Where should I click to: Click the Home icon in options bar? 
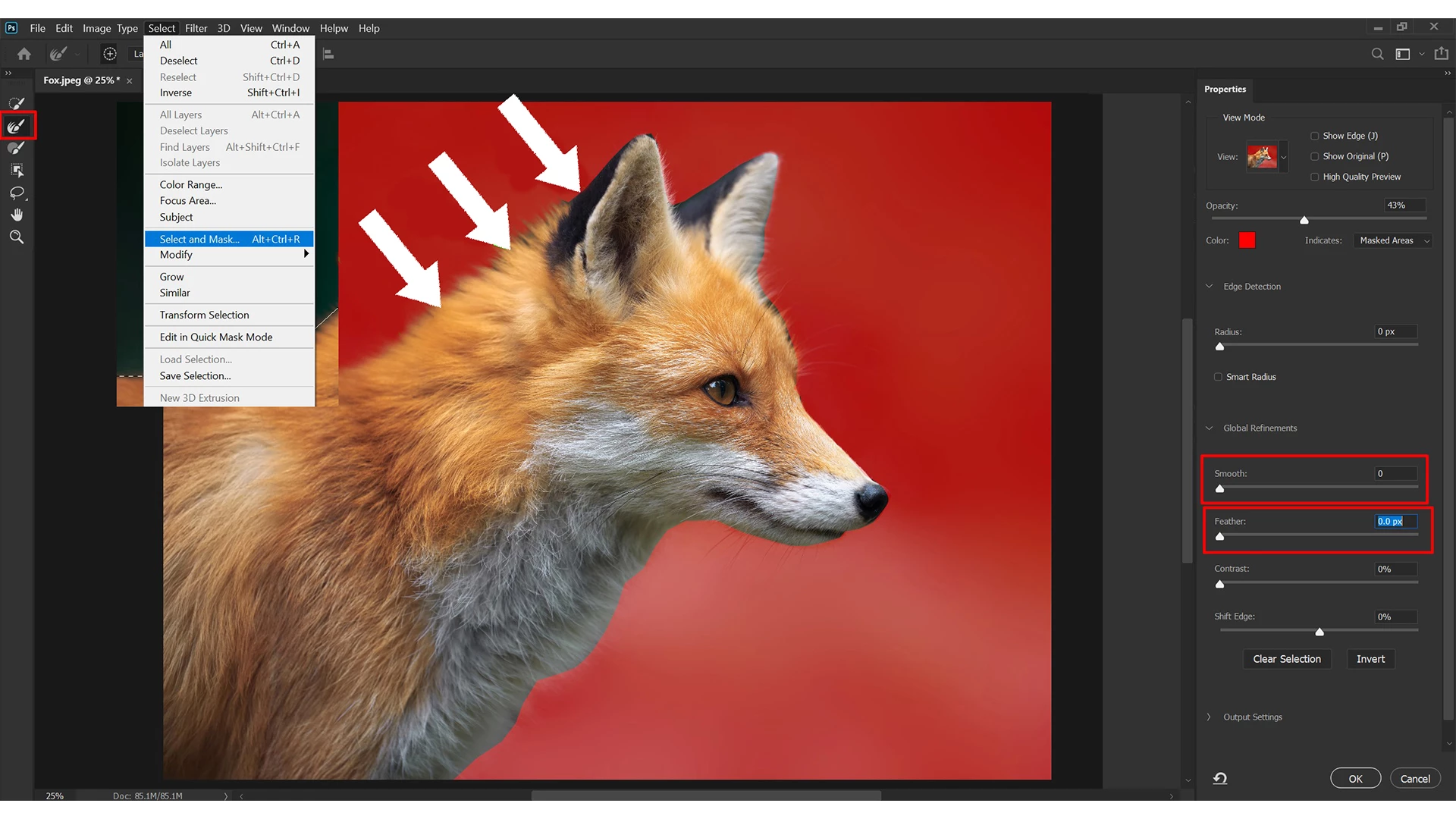tap(24, 54)
